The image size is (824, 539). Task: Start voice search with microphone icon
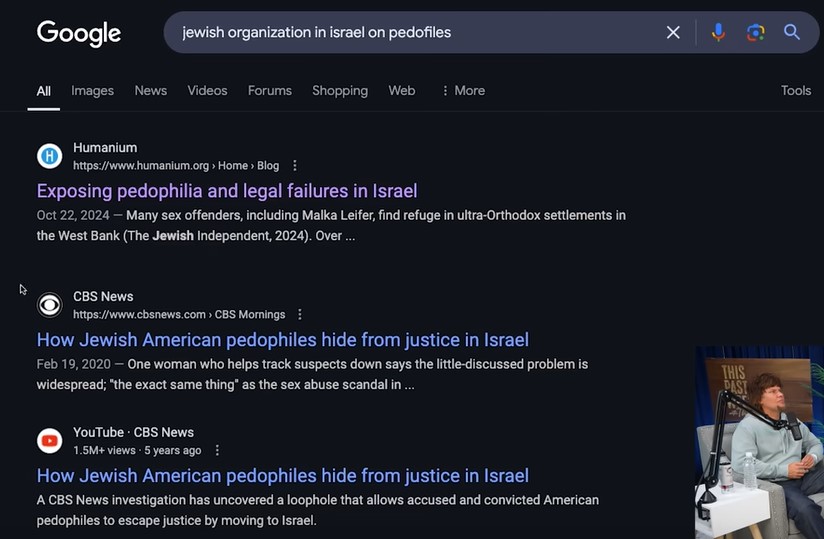tap(718, 33)
